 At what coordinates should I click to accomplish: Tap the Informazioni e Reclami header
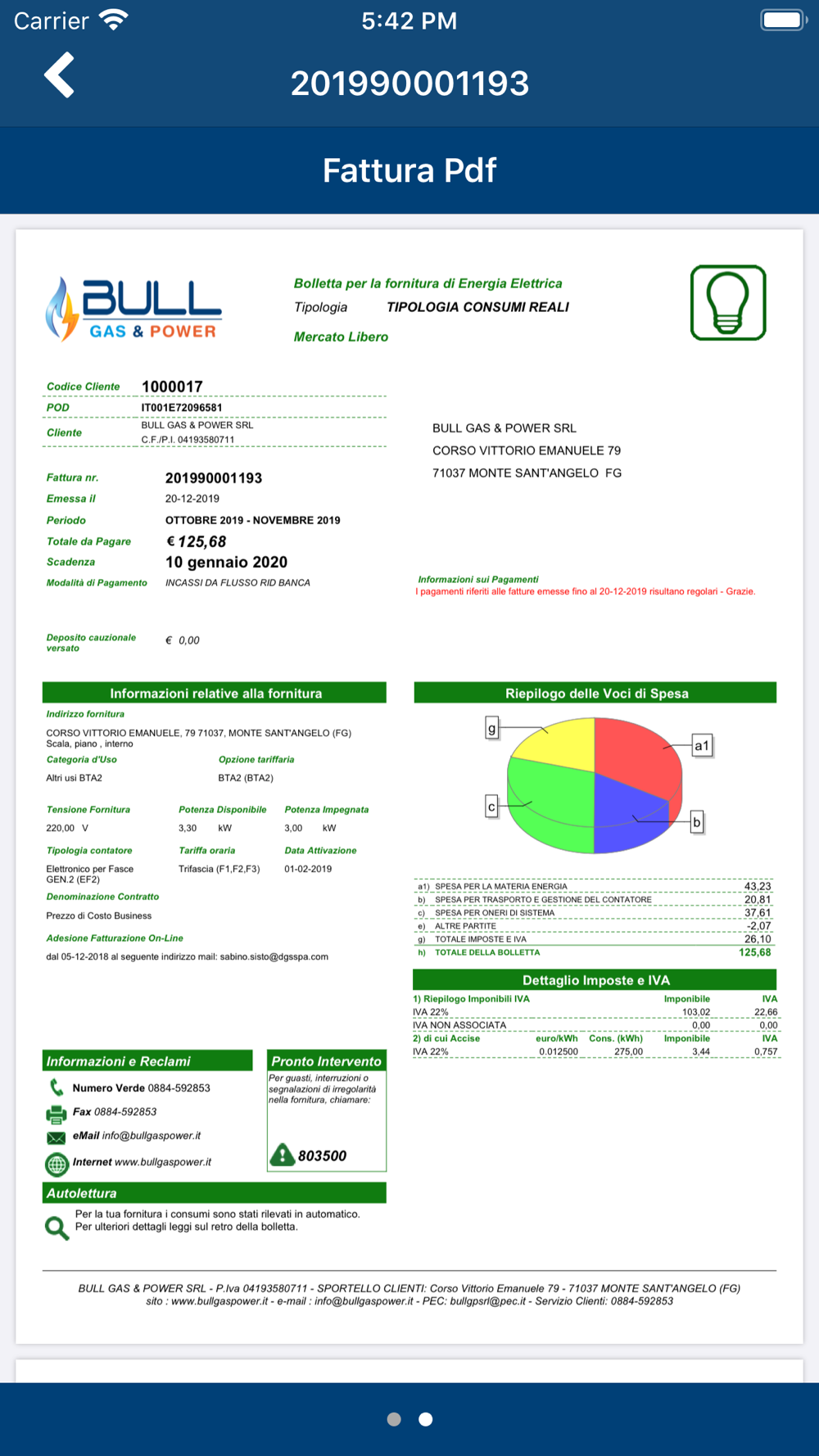[x=147, y=1060]
